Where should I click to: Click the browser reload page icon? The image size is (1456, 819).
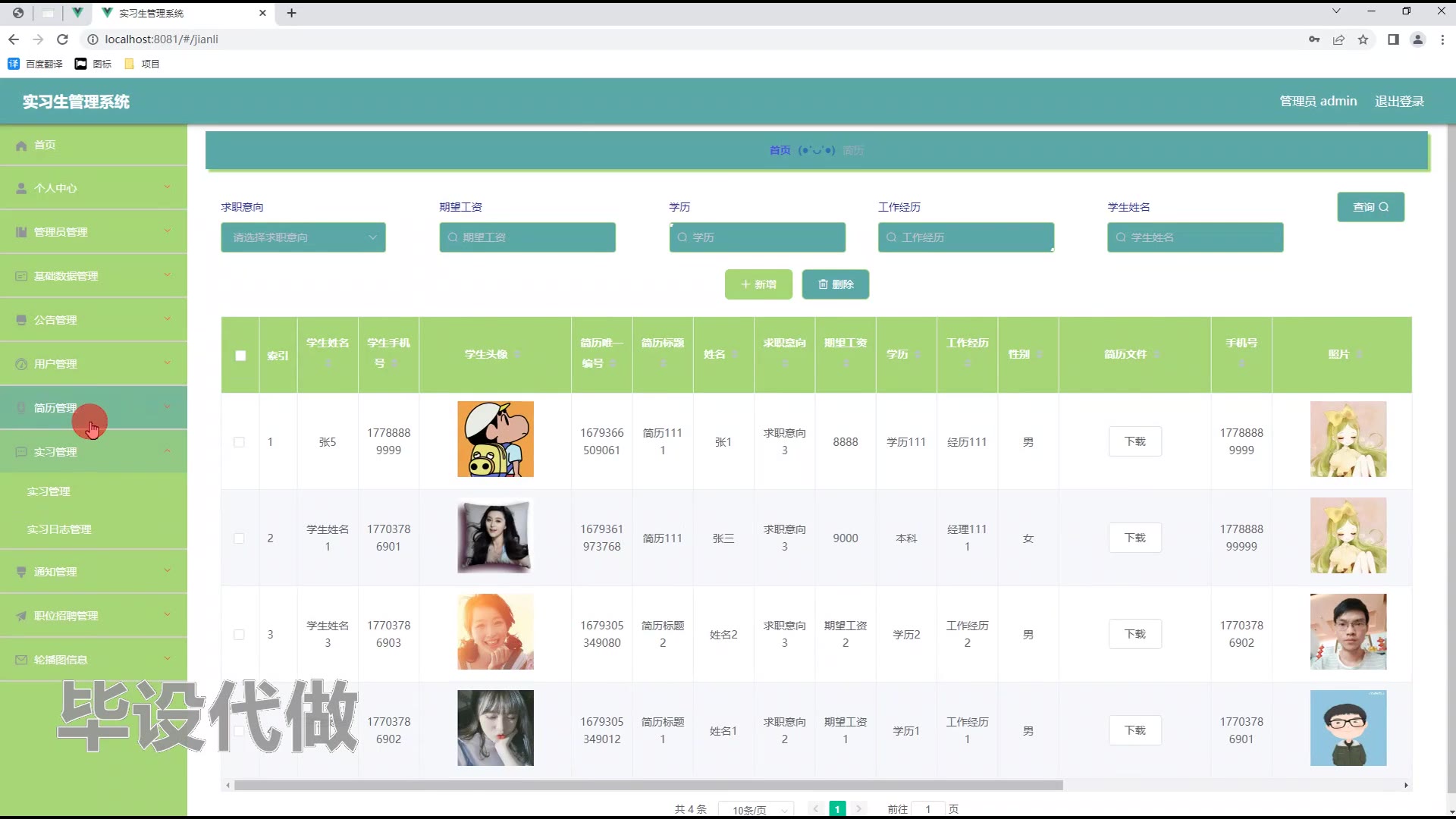(63, 39)
